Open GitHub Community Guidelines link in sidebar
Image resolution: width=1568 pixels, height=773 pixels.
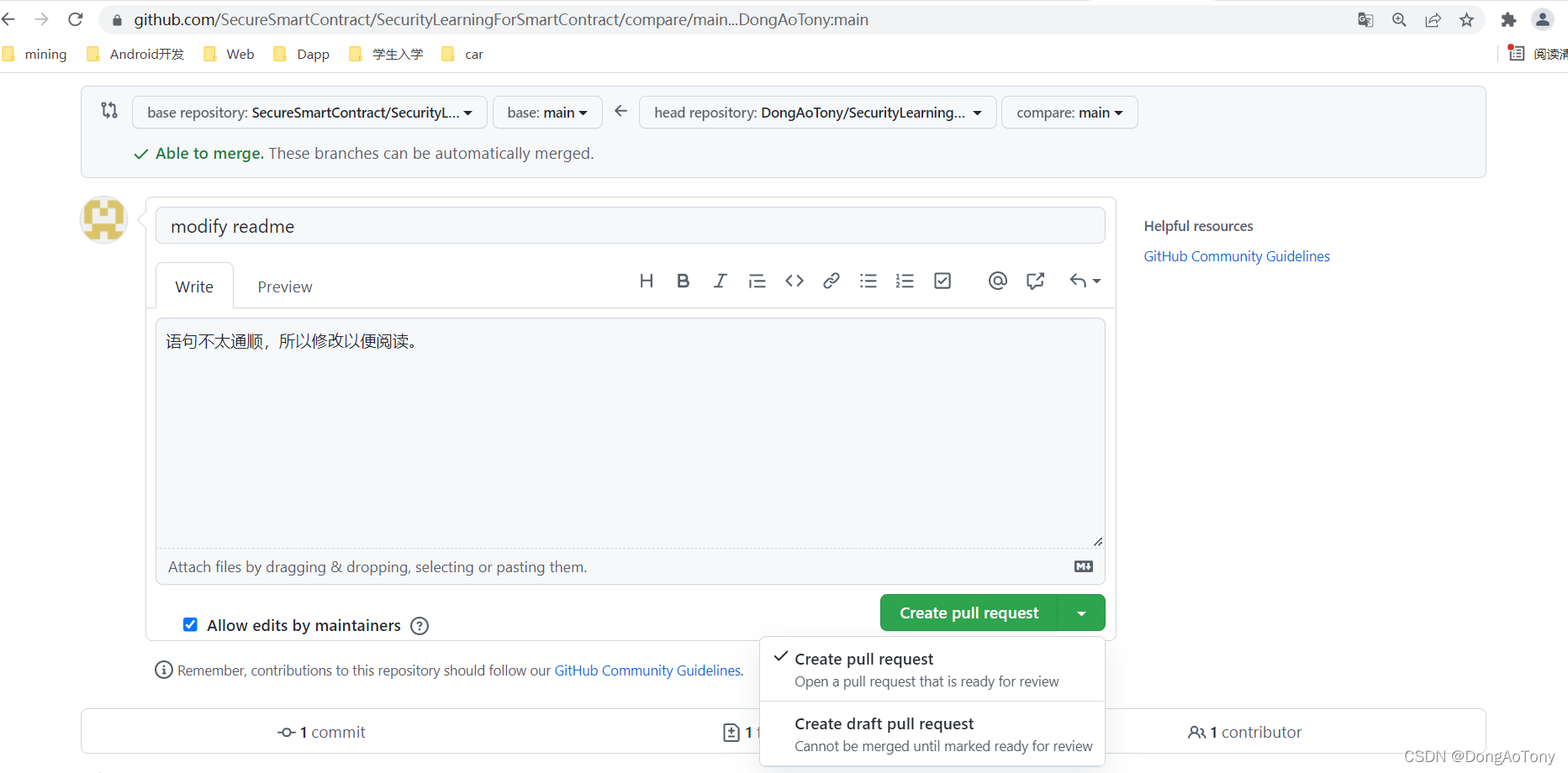point(1237,256)
